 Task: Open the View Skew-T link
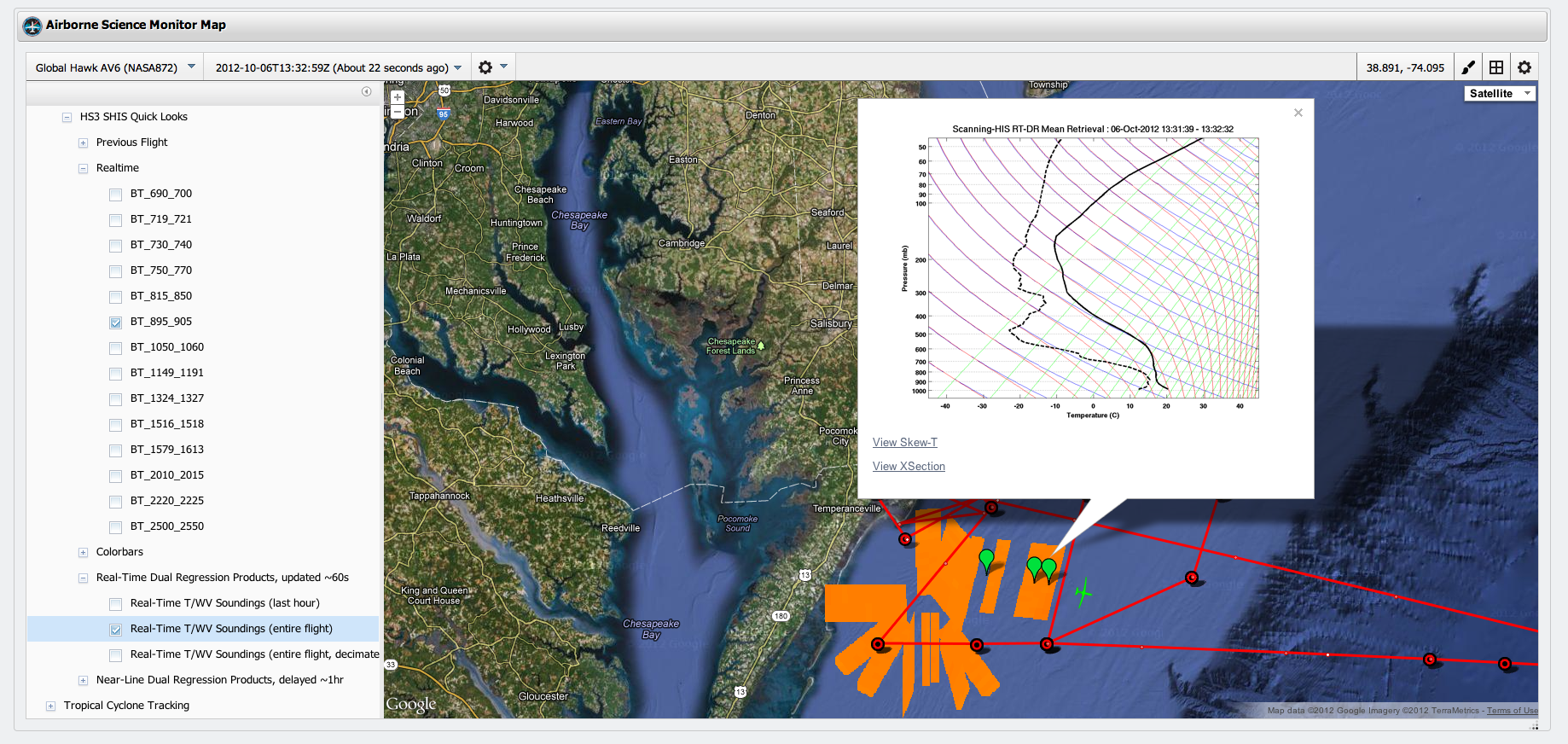click(904, 442)
